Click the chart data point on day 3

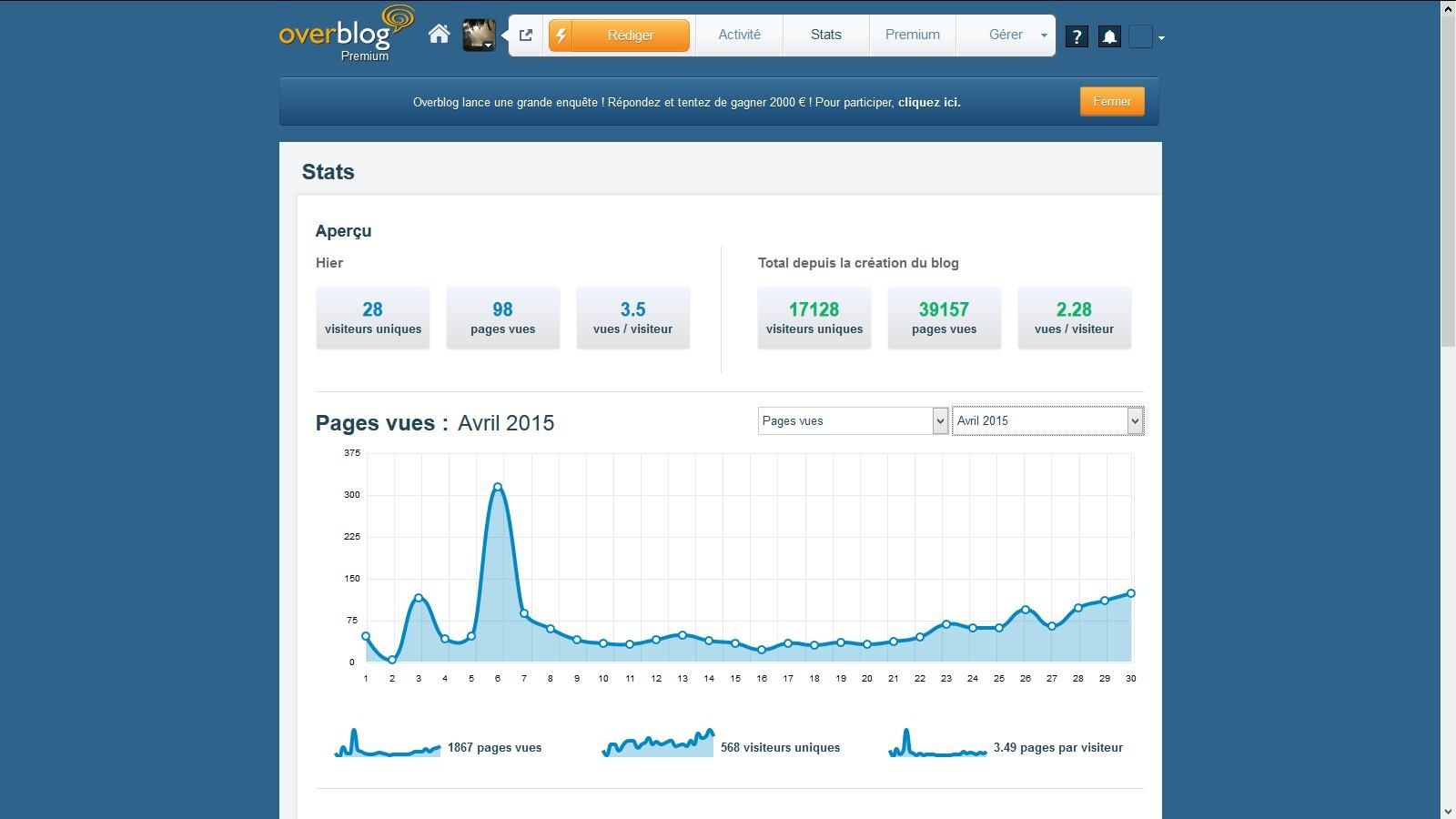pos(419,598)
